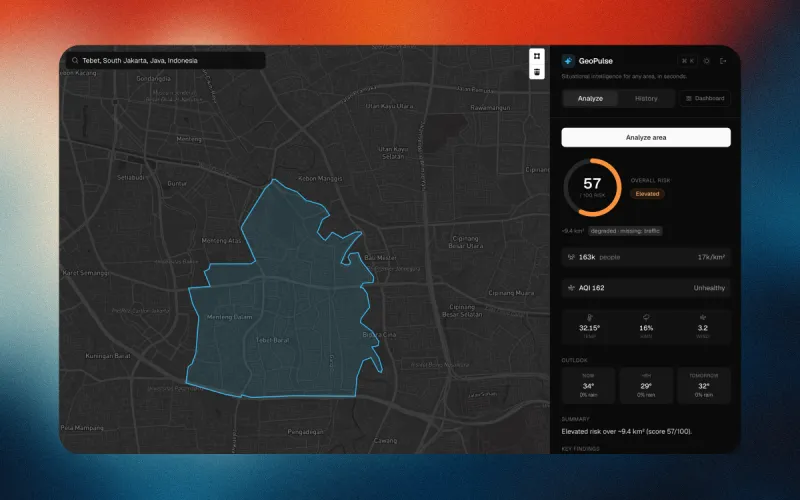Click the Cipinang Muara map label
The width and height of the screenshot is (800, 500).
(511, 293)
